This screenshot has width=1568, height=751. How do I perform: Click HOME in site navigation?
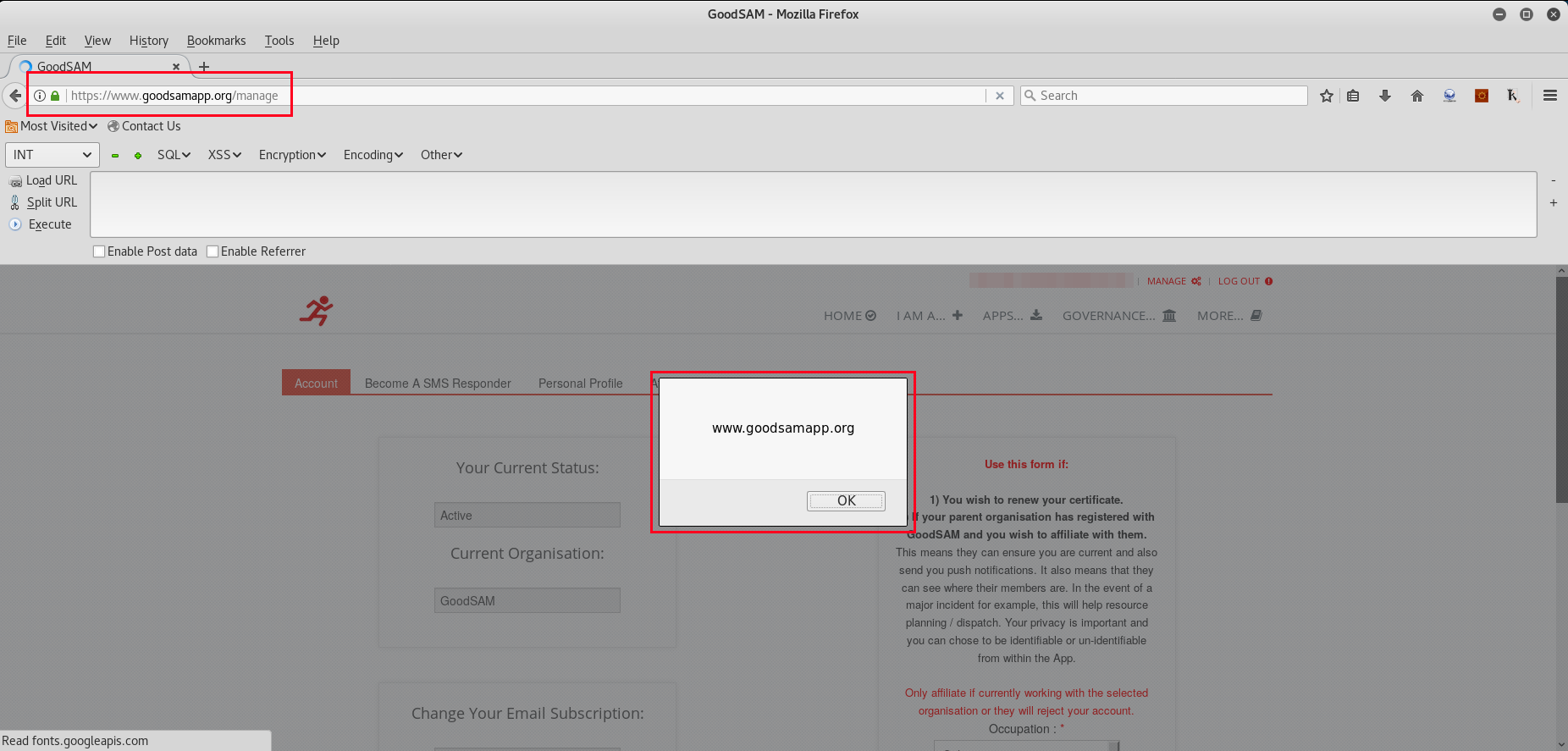[x=850, y=316]
